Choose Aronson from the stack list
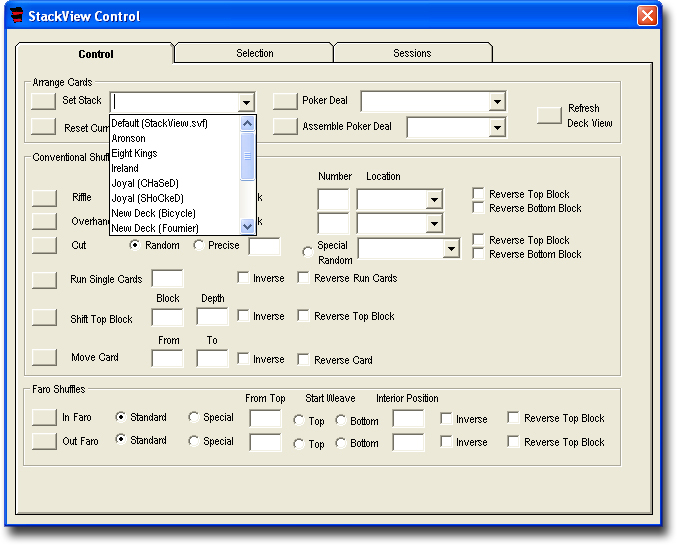Viewport: 677px width, 545px height. (175, 138)
